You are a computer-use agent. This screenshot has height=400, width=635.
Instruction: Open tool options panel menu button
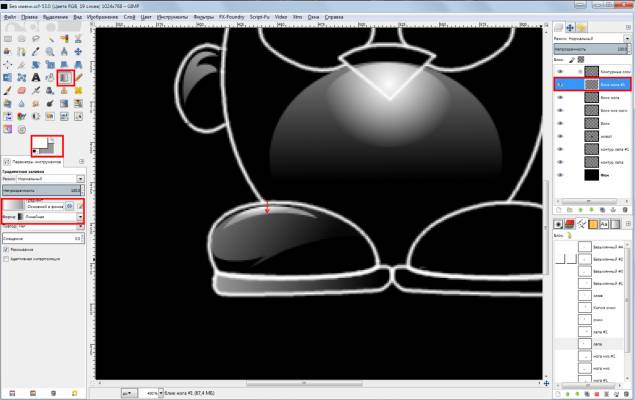click(x=82, y=162)
